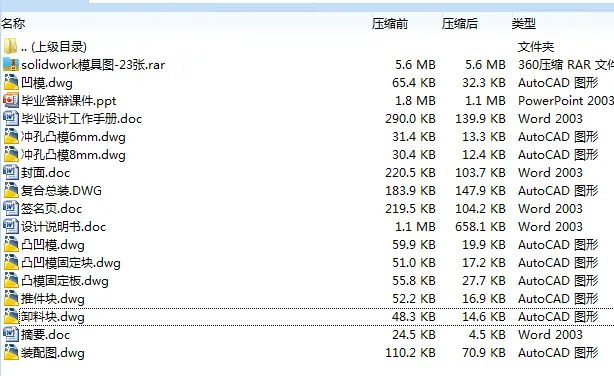The image size is (614, 376).
Task: Select file name 推件块.dwg
Action: point(52,299)
